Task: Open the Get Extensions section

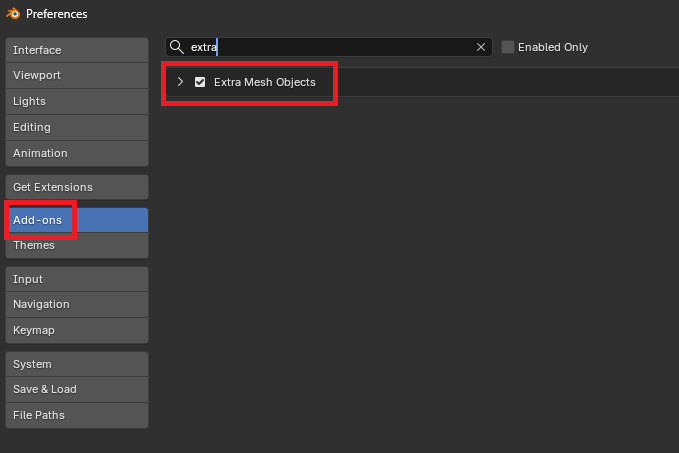Action: tap(77, 188)
